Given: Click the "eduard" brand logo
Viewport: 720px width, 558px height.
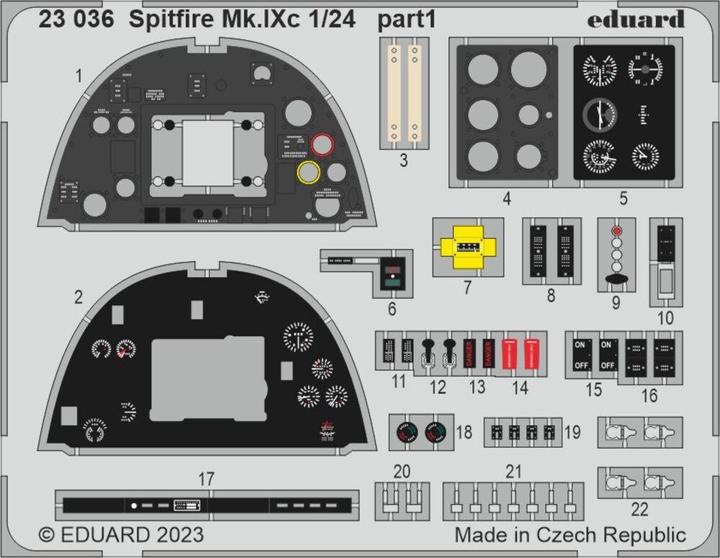Looking at the screenshot, I should point(636,19).
